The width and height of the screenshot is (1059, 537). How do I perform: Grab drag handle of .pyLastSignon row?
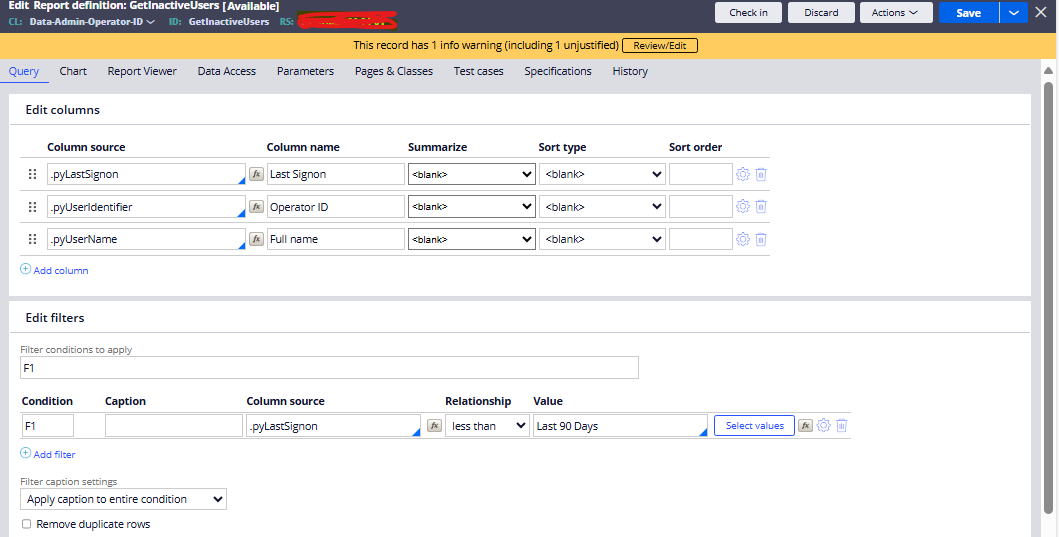[32, 174]
